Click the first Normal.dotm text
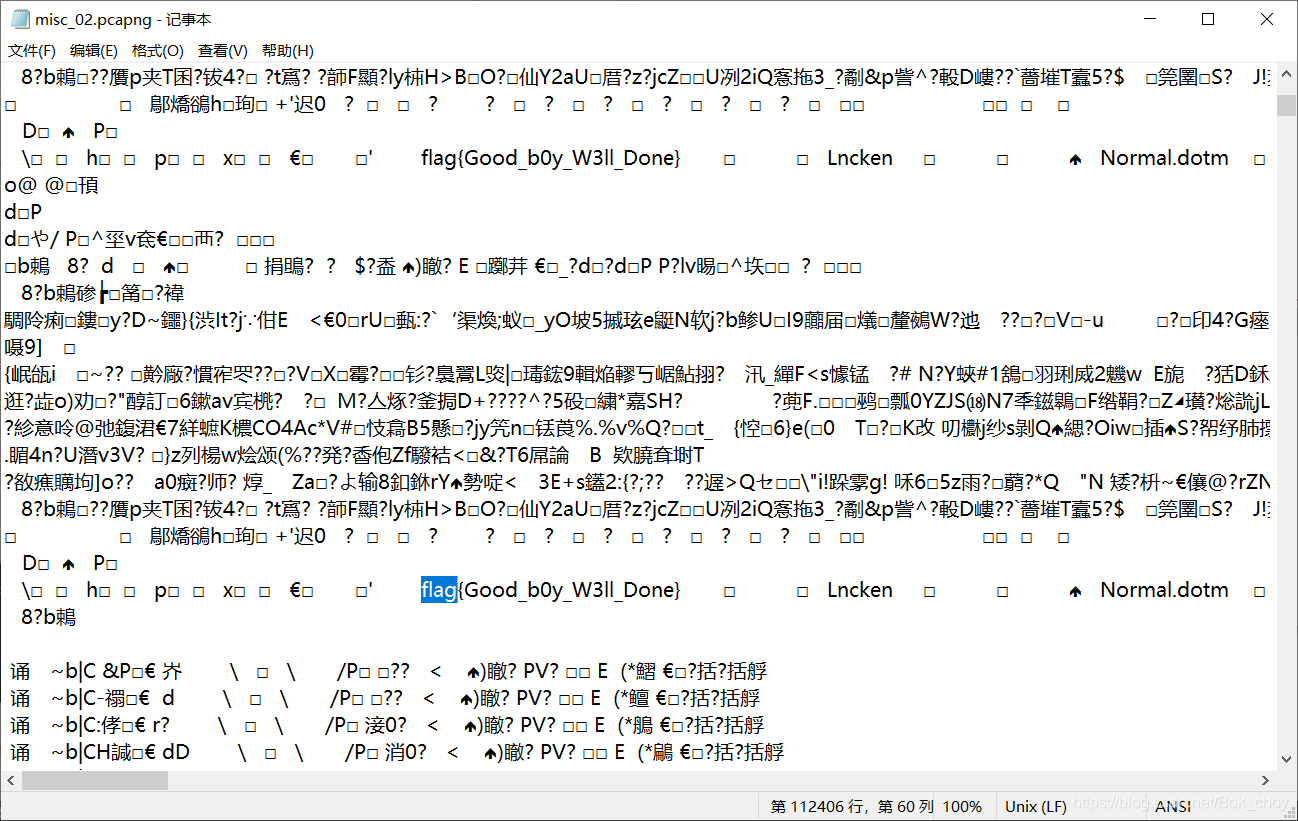Image resolution: width=1298 pixels, height=821 pixels. [x=1164, y=158]
